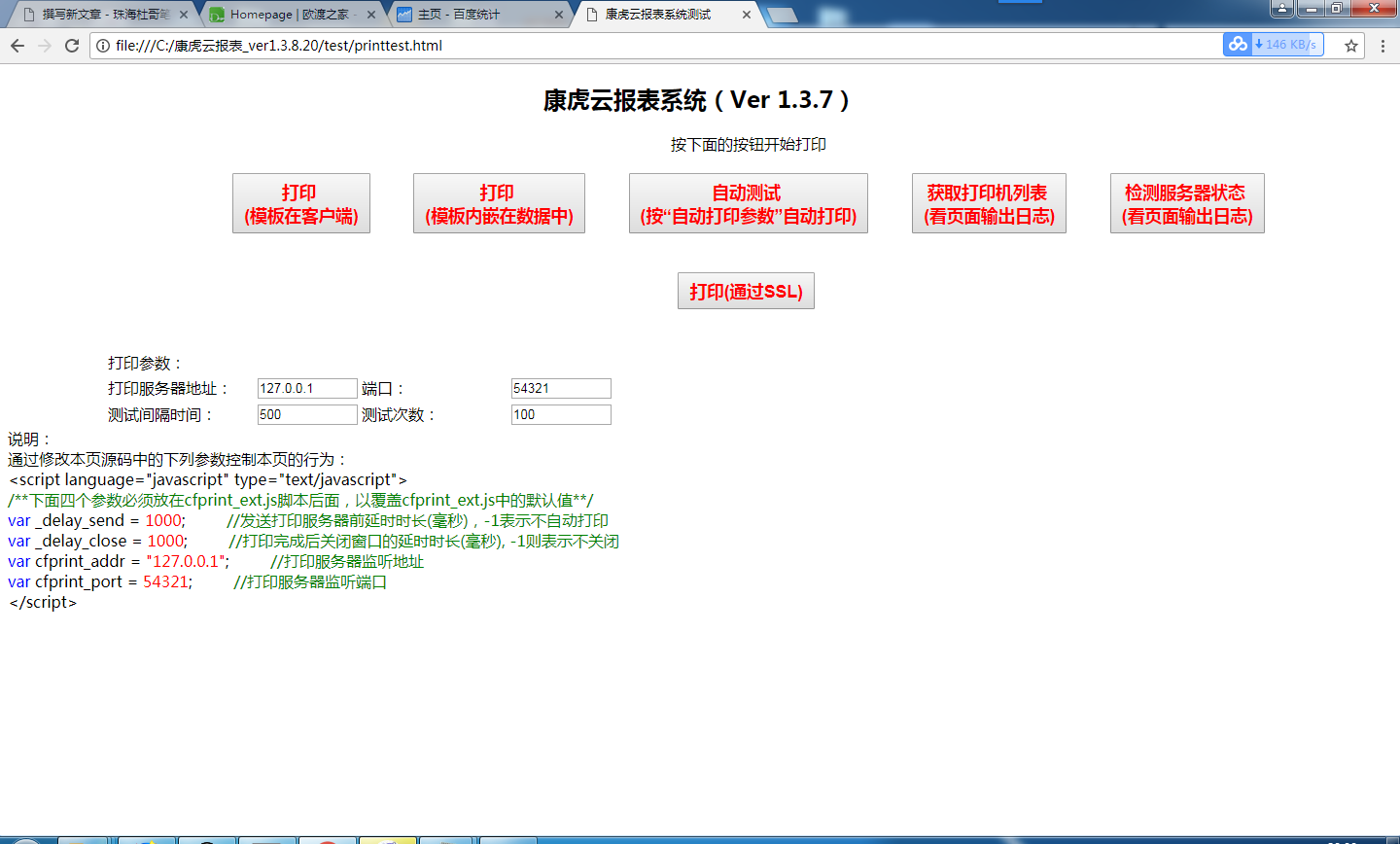Focus the 打印服务器地址 field with 127.0.0.1
This screenshot has width=1400, height=844.
pos(307,388)
